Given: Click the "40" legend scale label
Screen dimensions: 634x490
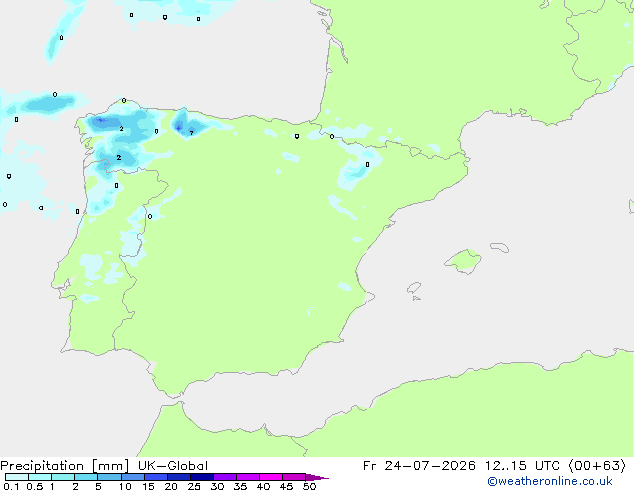Looking at the screenshot, I should click(263, 486).
